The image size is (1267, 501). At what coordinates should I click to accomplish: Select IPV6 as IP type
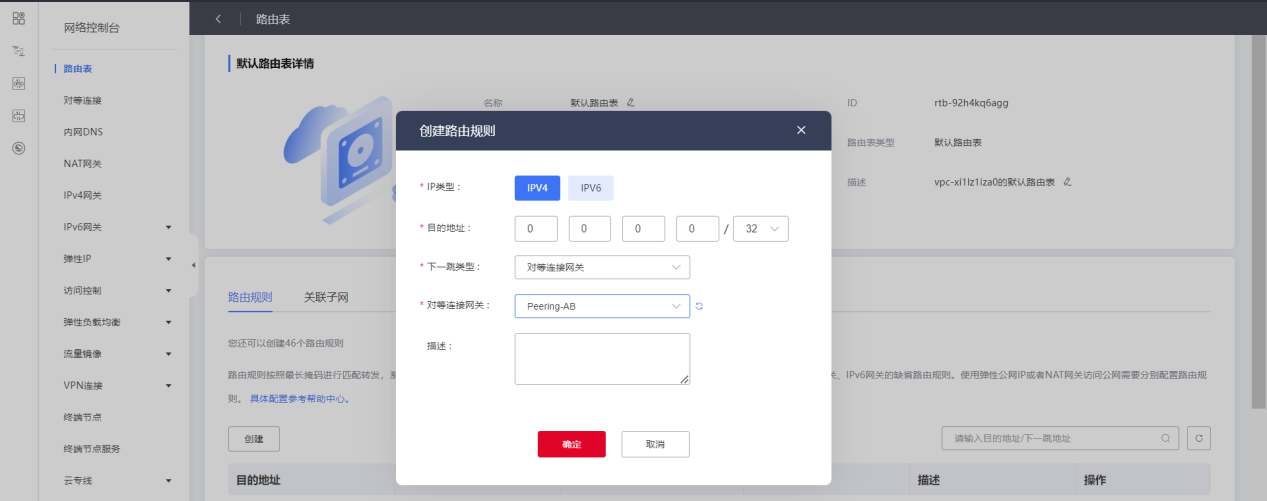(590, 188)
